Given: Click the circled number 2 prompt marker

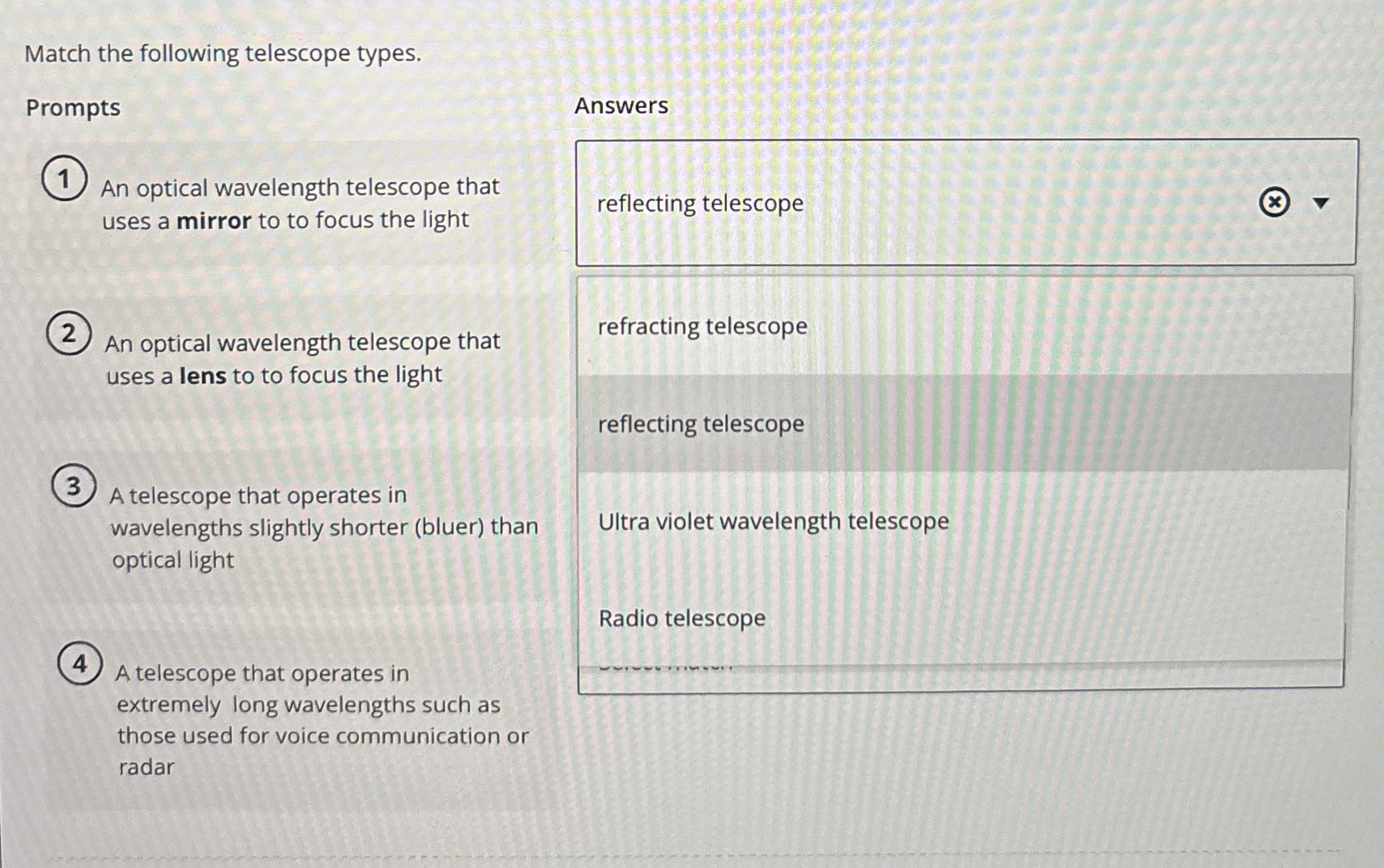Looking at the screenshot, I should pos(68,334).
